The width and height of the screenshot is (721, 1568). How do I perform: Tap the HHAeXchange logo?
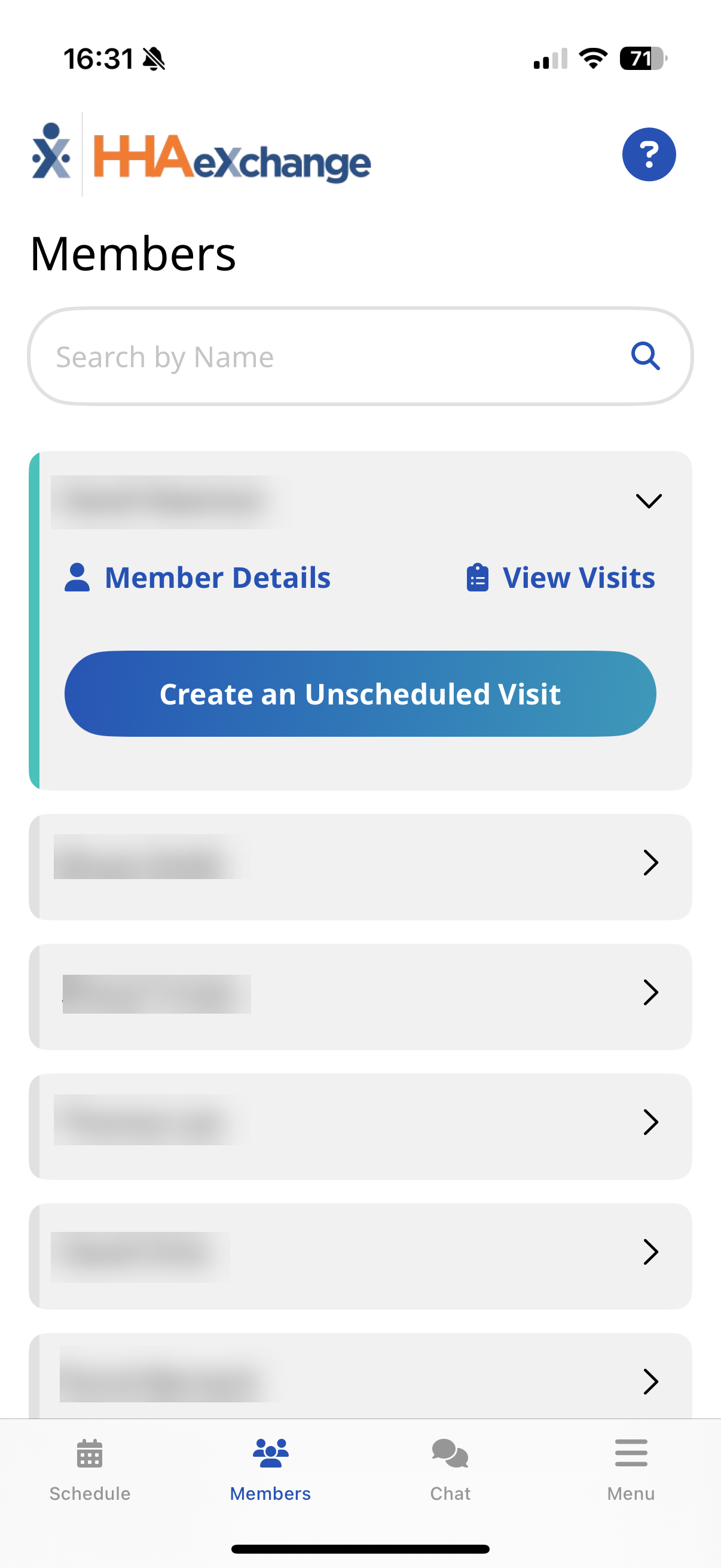tap(201, 155)
